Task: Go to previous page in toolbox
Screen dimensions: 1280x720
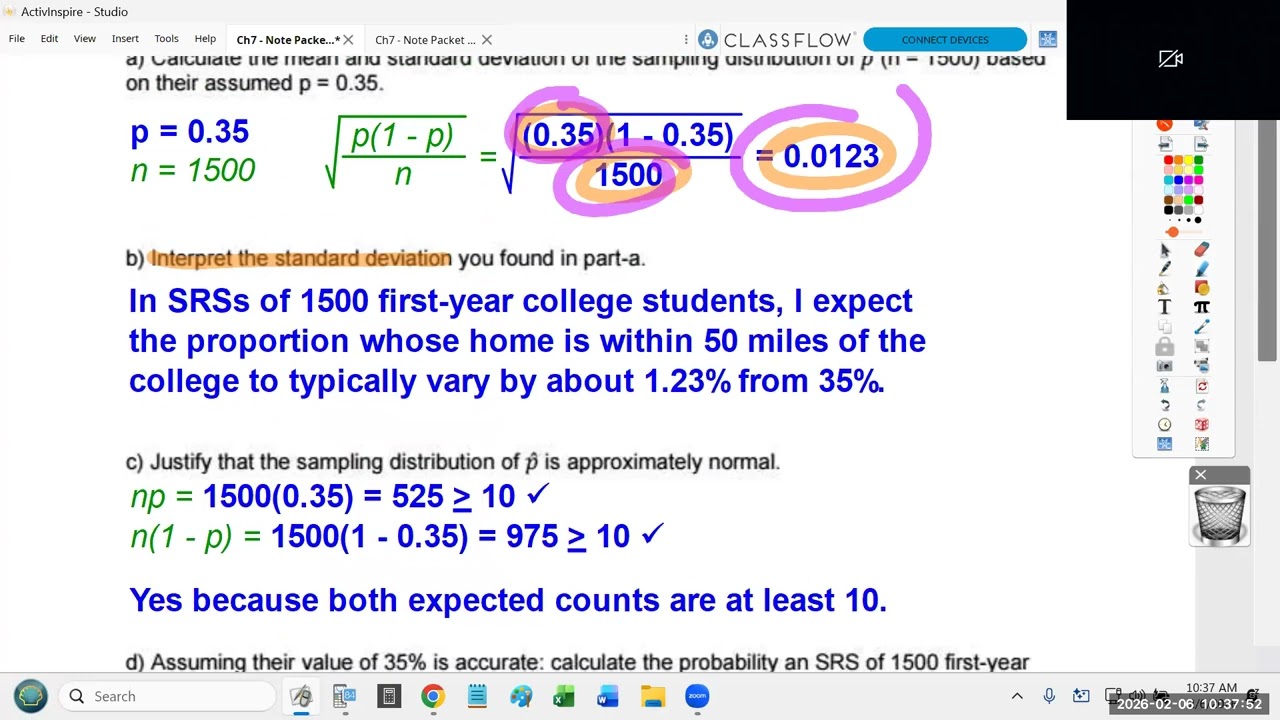Action: pos(1164,144)
